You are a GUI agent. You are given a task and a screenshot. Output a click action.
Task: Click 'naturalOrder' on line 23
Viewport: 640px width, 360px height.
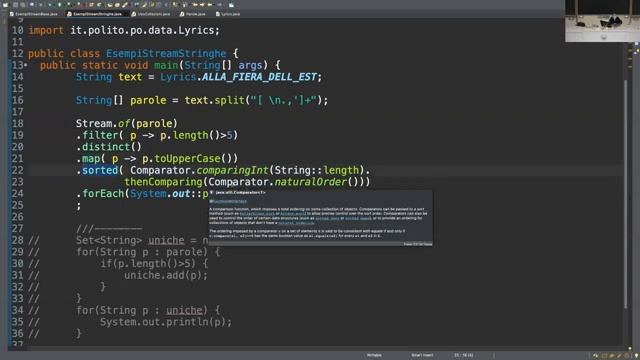[x=311, y=182]
